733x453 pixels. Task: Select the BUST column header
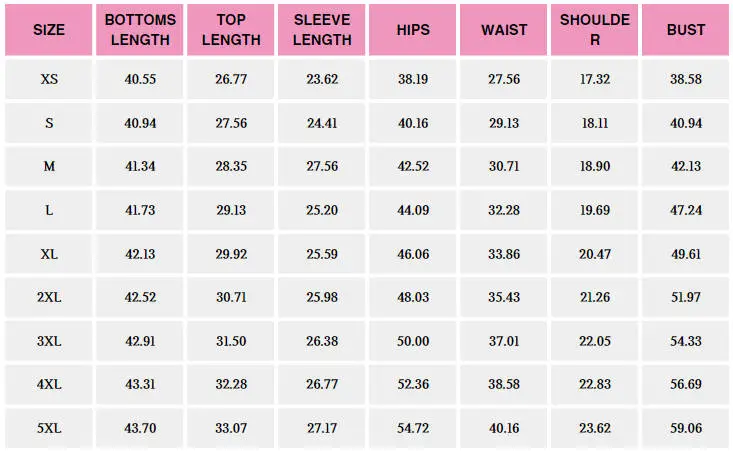[686, 30]
